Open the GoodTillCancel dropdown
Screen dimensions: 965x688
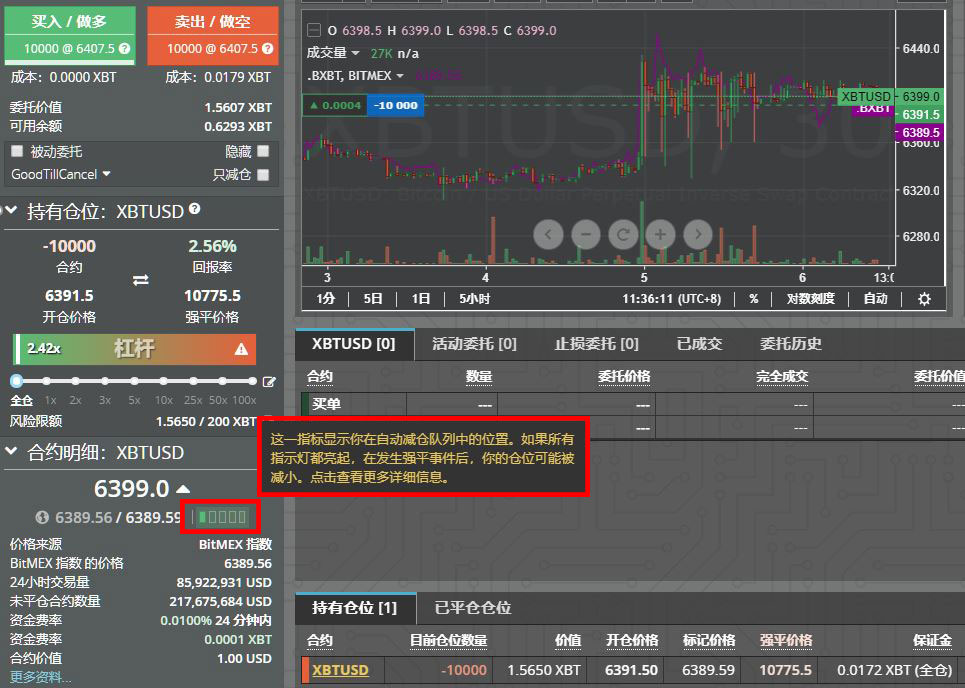click(61, 174)
